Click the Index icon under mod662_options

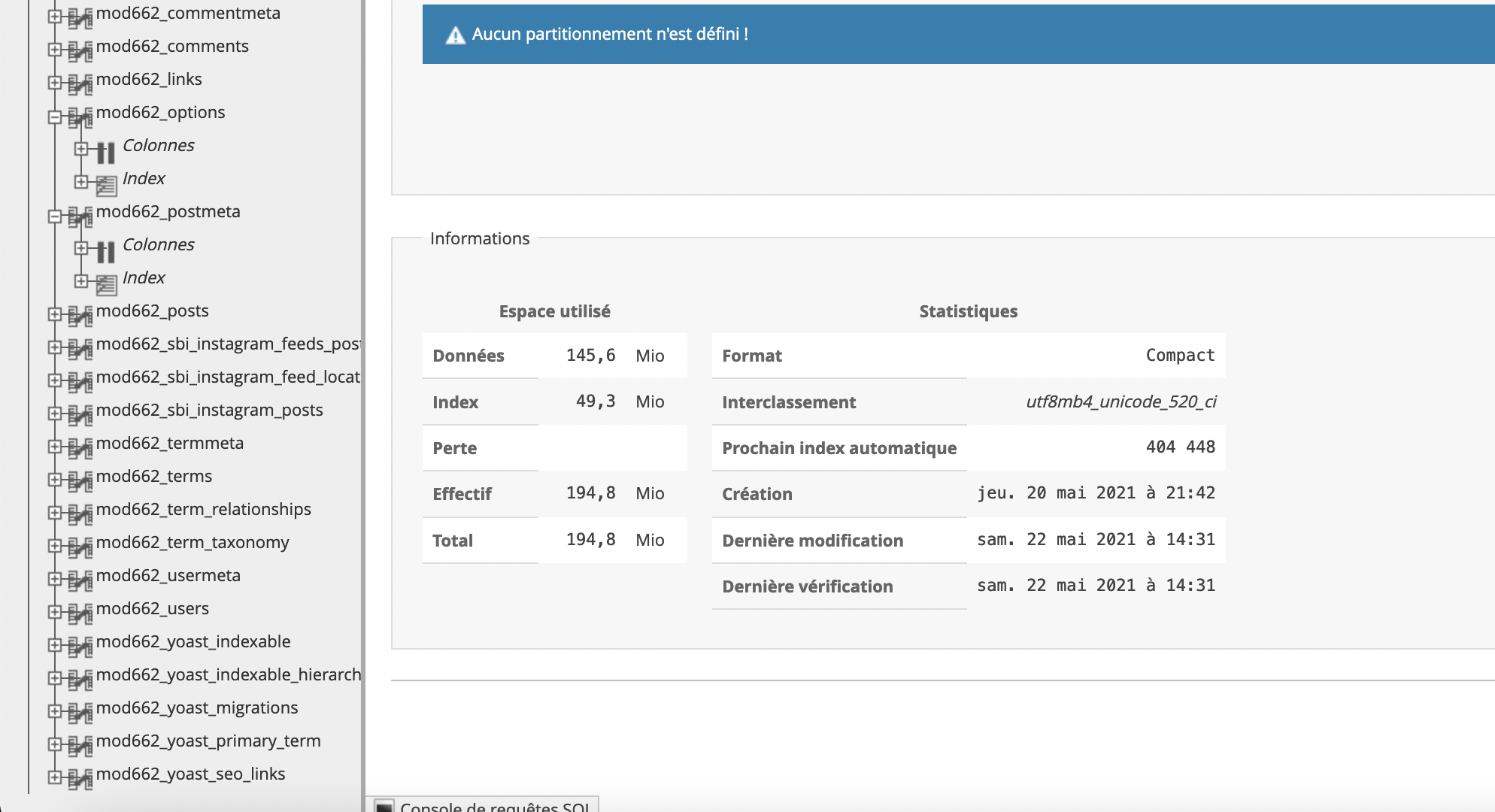[106, 184]
